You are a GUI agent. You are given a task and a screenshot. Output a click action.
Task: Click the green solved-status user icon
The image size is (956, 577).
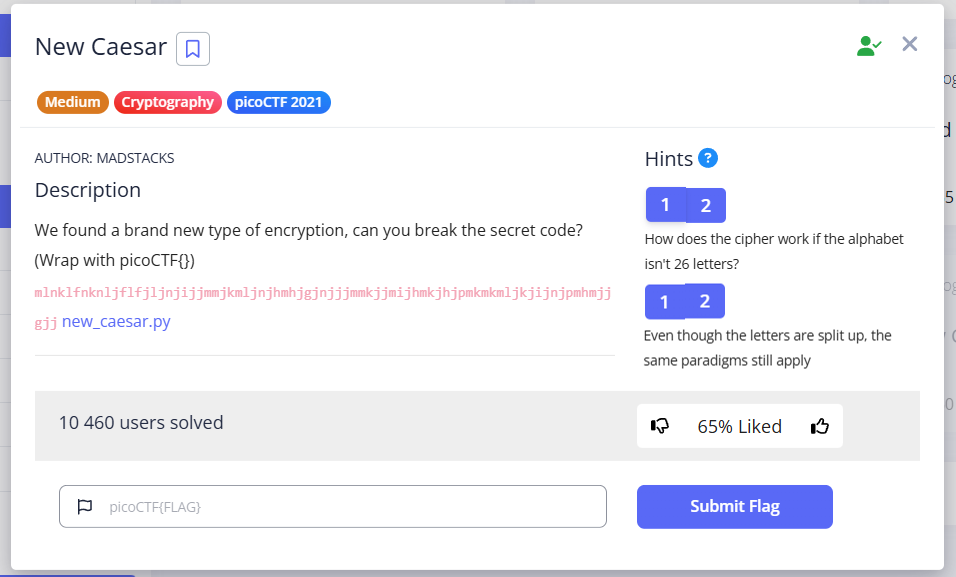point(869,45)
